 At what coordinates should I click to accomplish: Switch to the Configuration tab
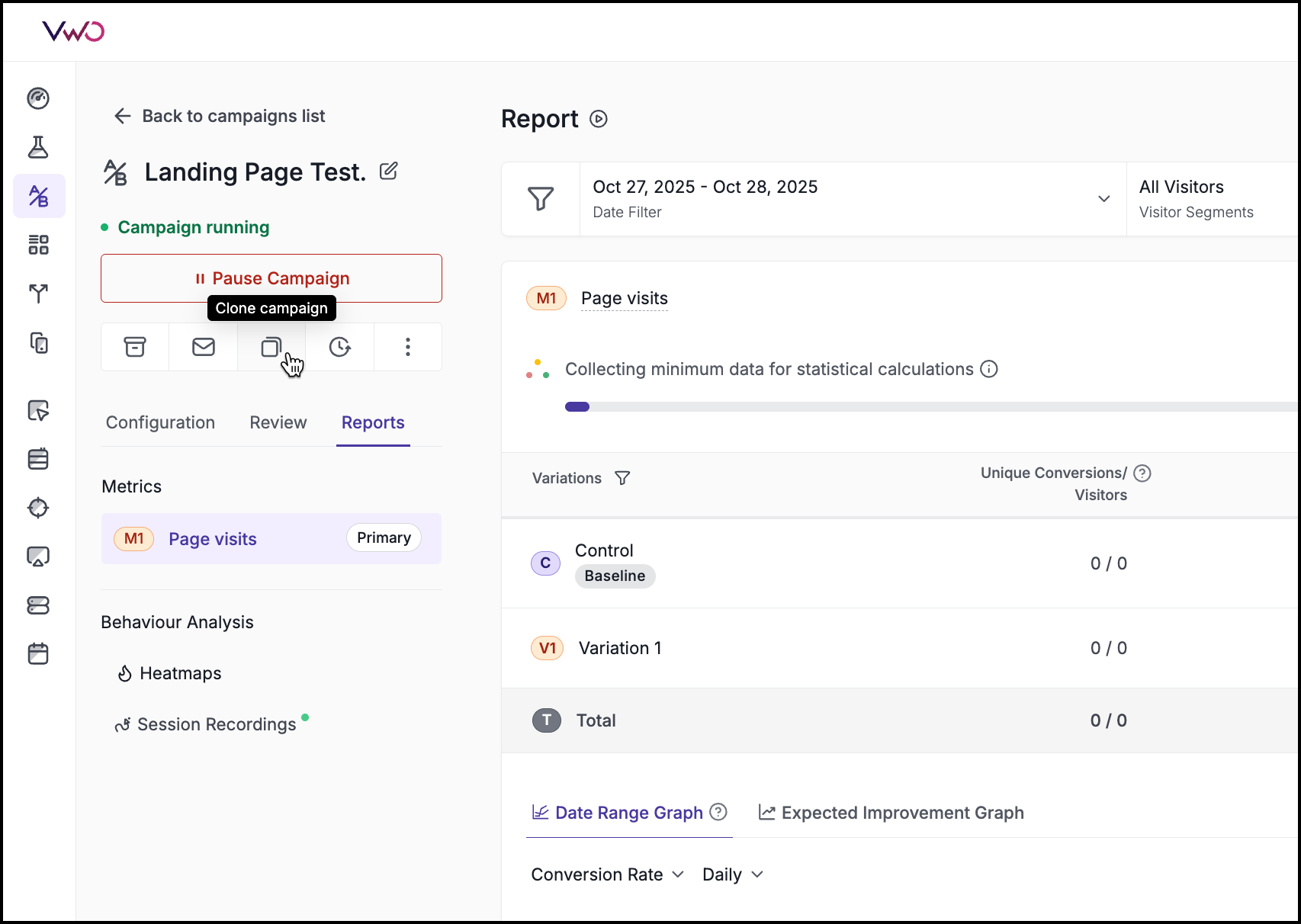(x=160, y=422)
